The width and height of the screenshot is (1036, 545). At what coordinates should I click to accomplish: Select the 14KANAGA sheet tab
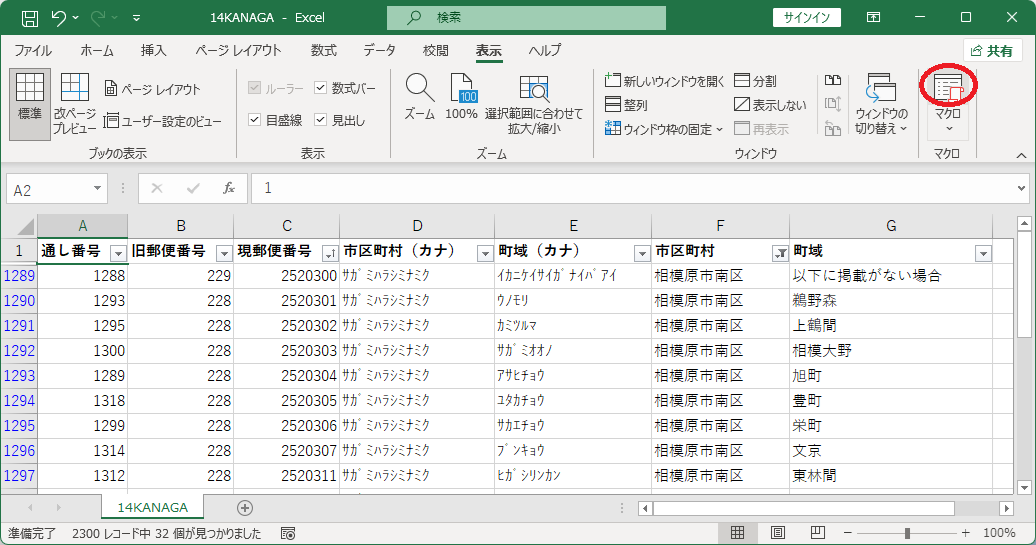[x=153, y=507]
